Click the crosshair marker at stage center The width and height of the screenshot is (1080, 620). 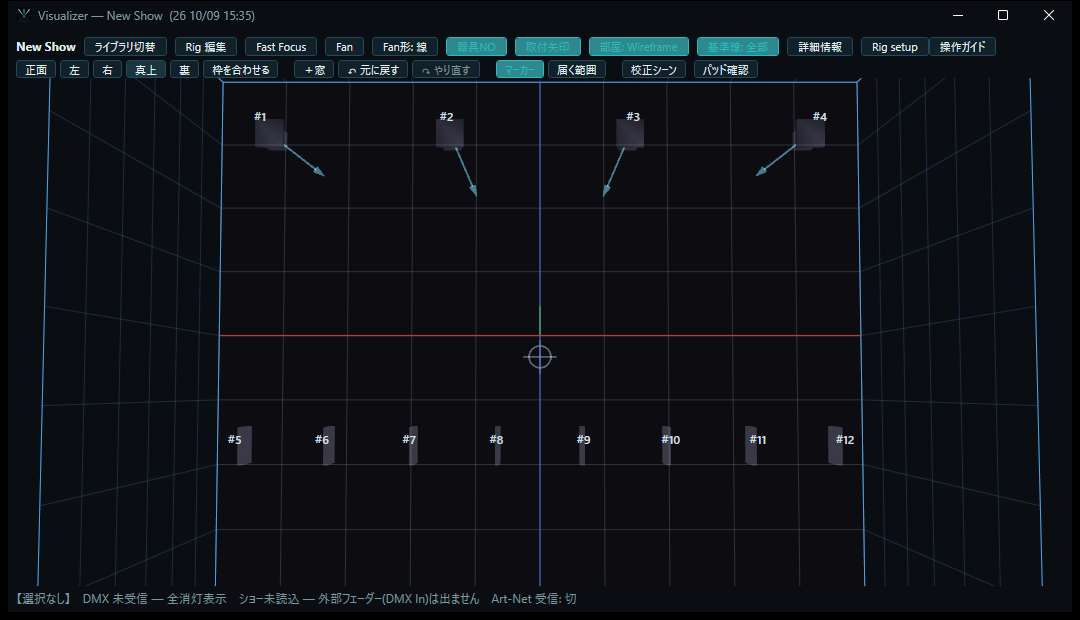tap(540, 357)
